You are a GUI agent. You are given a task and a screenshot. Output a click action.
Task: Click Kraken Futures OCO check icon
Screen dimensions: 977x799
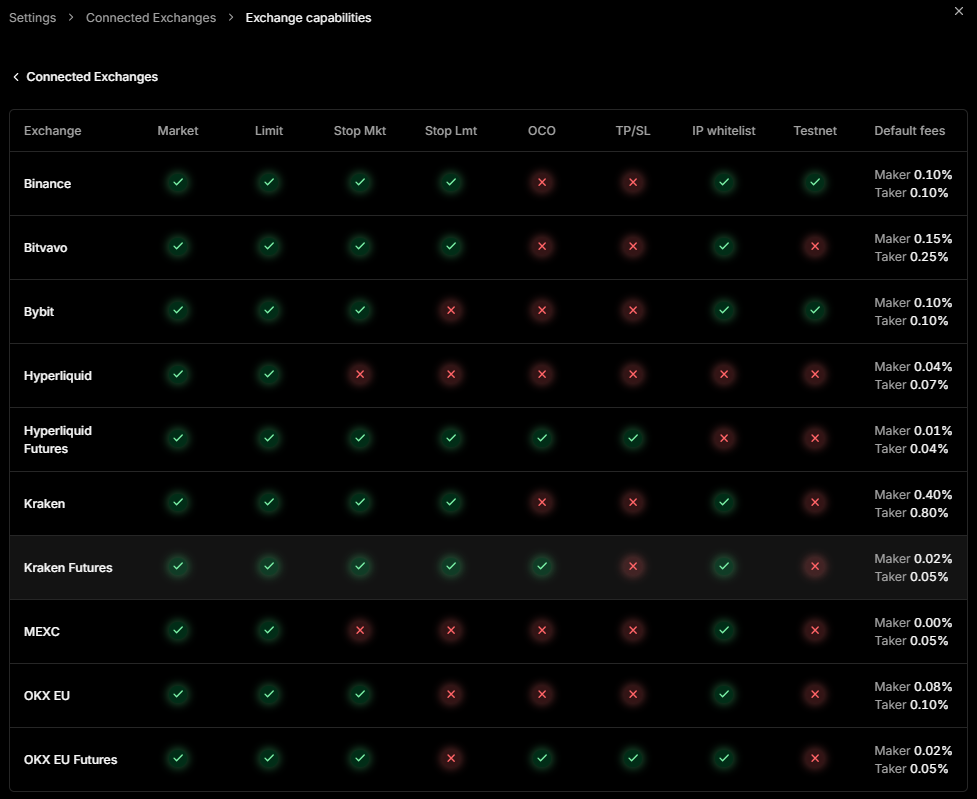click(x=542, y=567)
